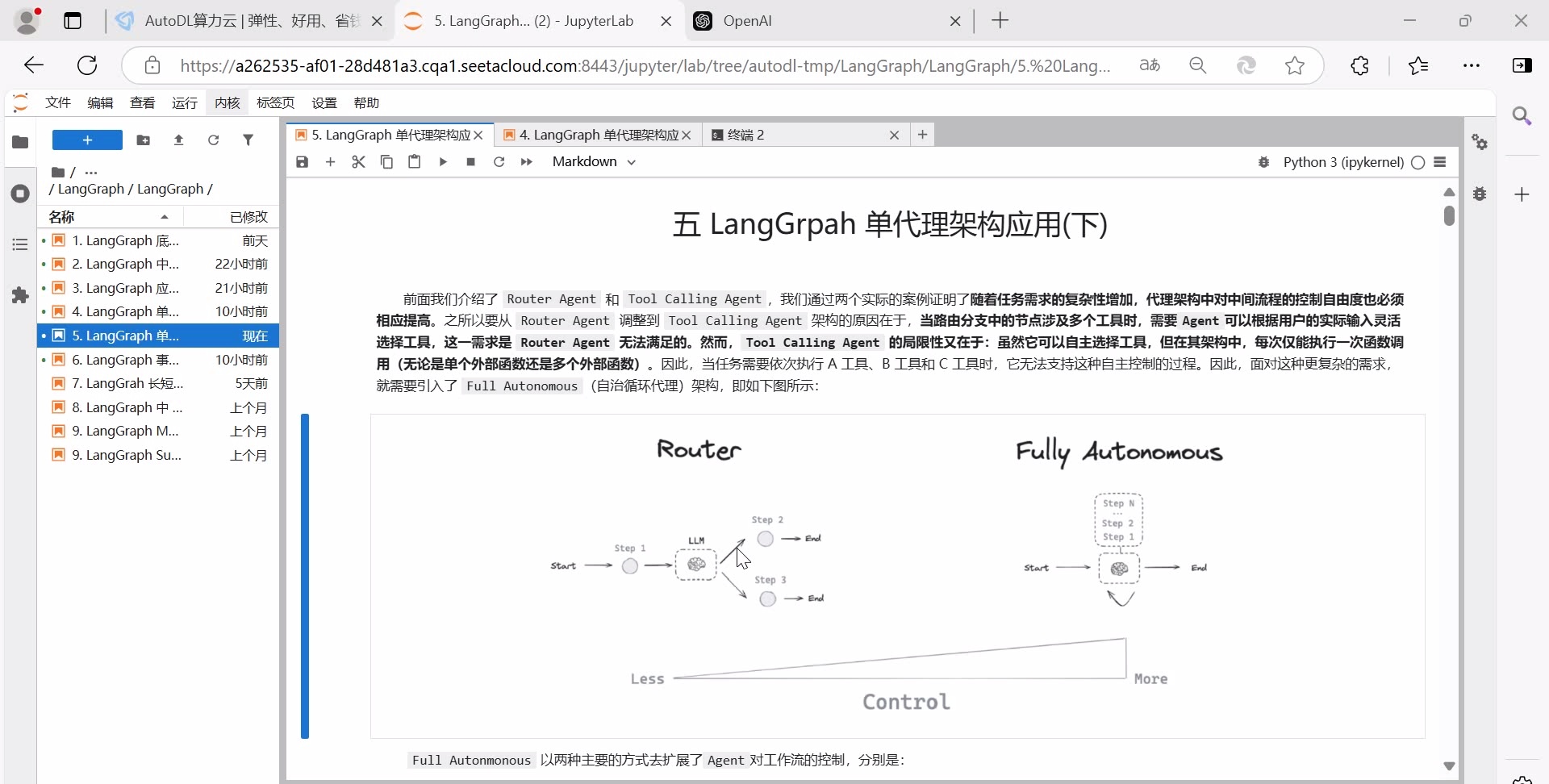Restart the kernel using the circular arrow icon
1549x784 pixels.
click(x=499, y=161)
